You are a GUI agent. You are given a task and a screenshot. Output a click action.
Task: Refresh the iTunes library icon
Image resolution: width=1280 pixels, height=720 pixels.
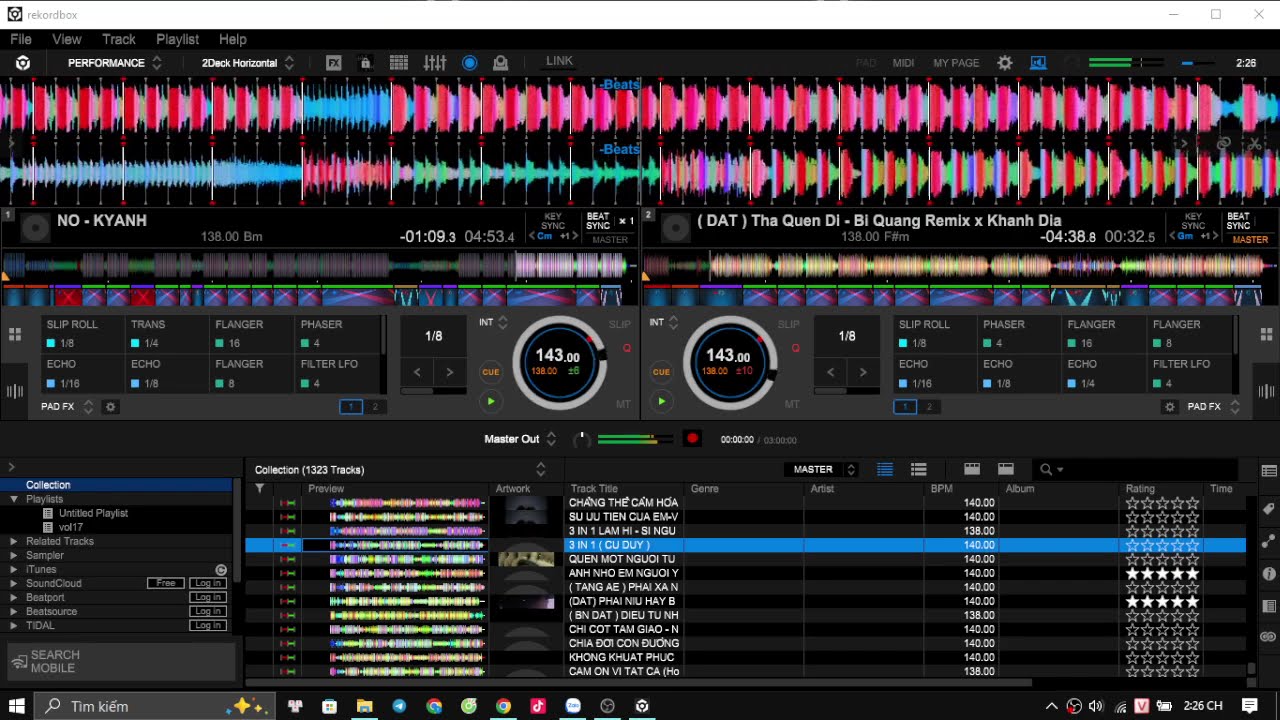[x=221, y=570]
